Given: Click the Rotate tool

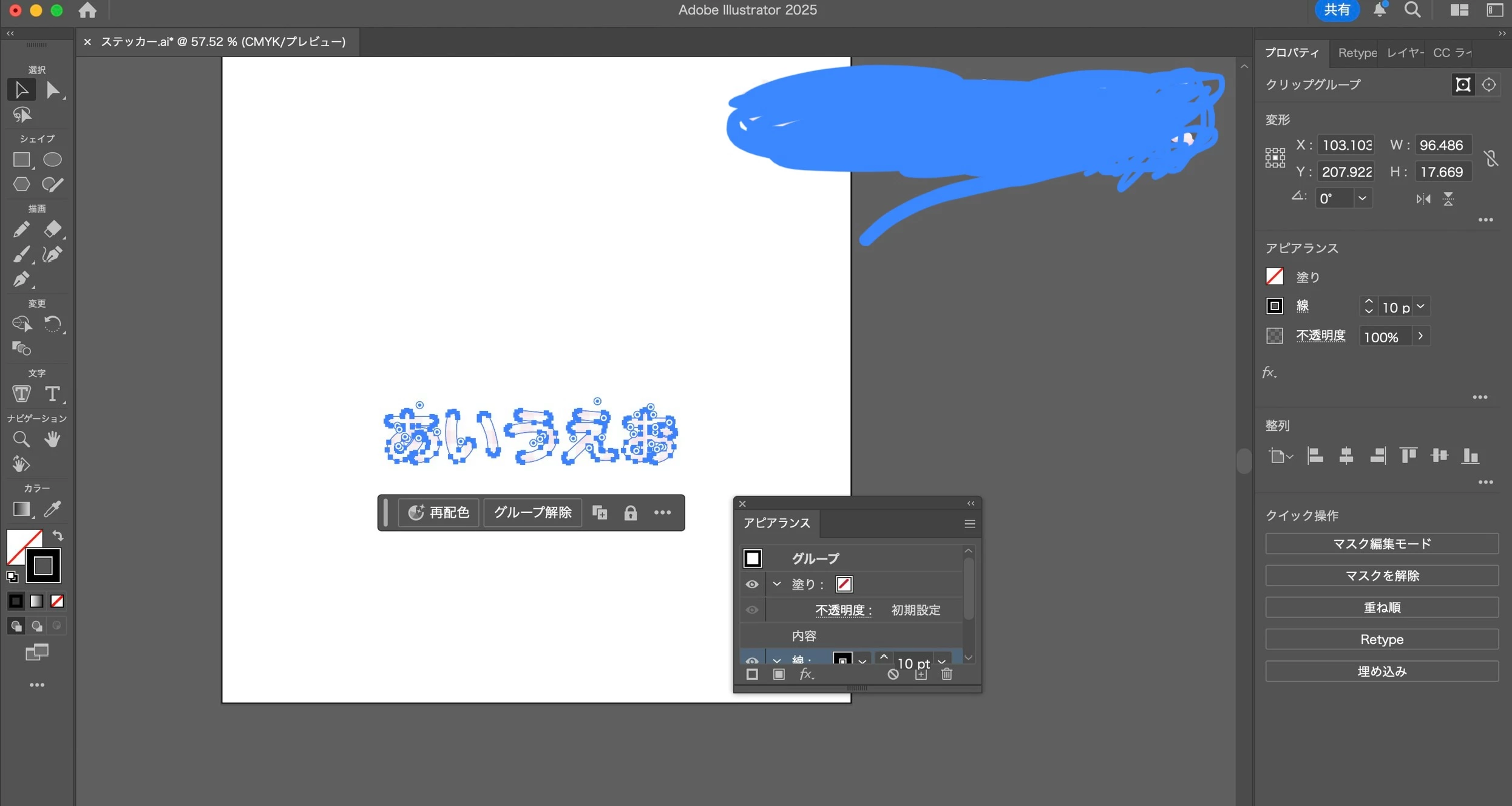Looking at the screenshot, I should (x=53, y=324).
